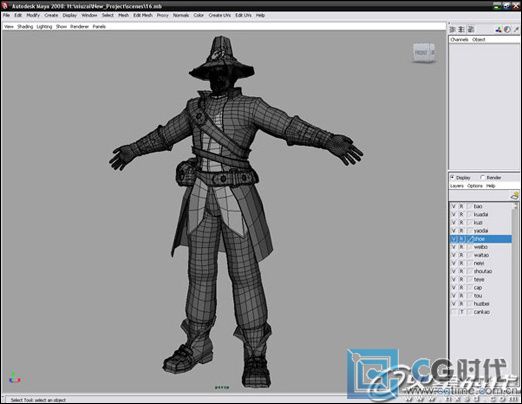This screenshot has height=404, width=522.
Task: Click the circular icon beside the manipulator icon
Action: (507, 30)
